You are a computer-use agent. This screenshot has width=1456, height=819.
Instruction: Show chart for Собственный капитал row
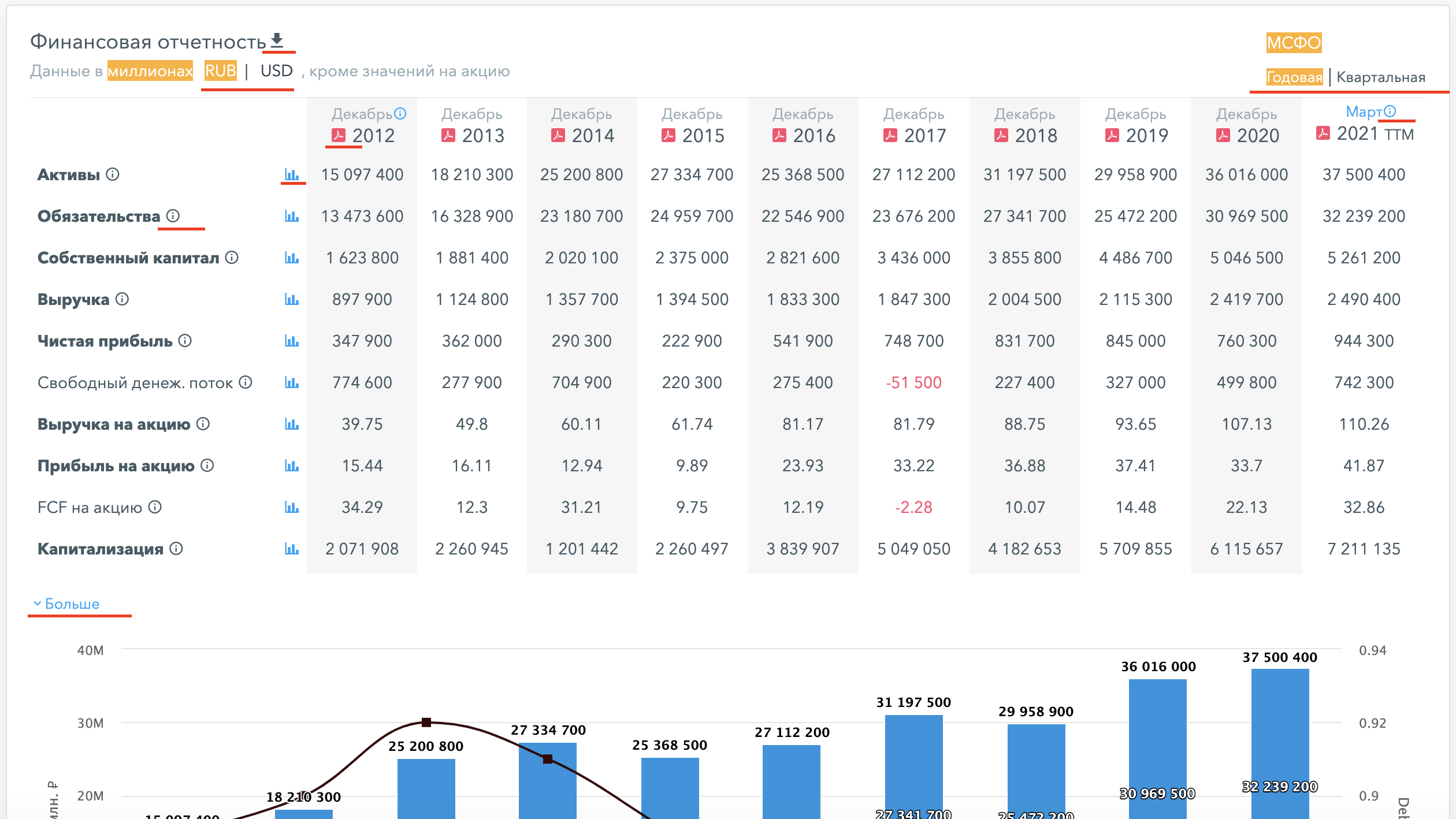point(292,258)
